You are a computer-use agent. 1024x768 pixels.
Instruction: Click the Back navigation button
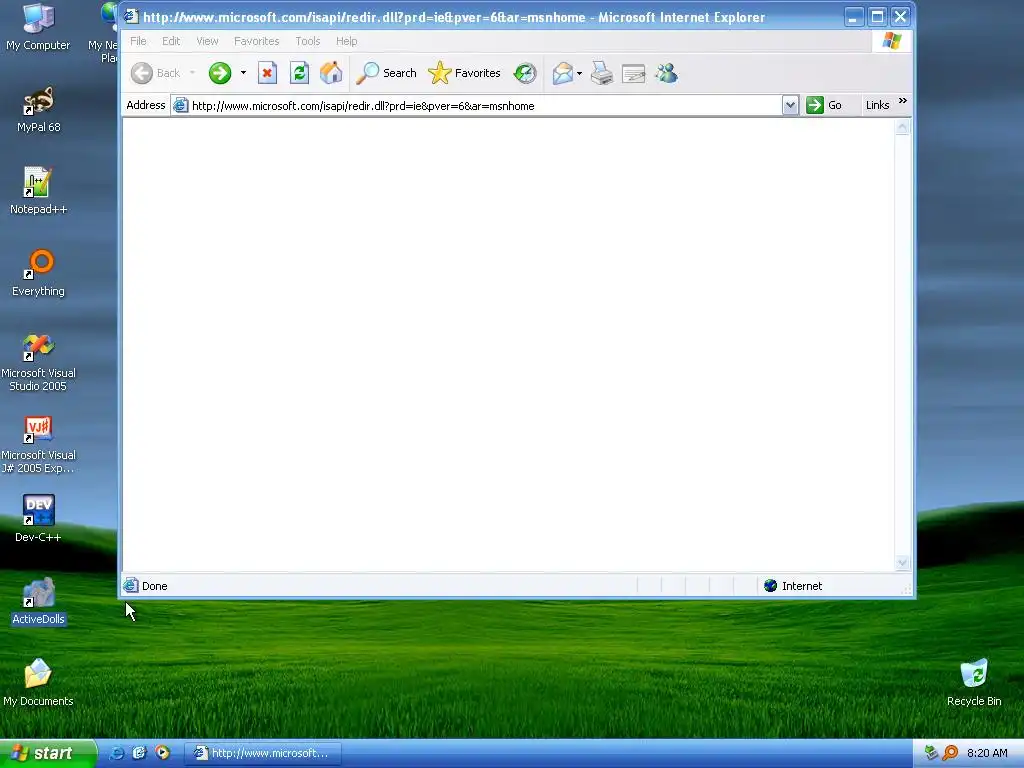tap(155, 73)
